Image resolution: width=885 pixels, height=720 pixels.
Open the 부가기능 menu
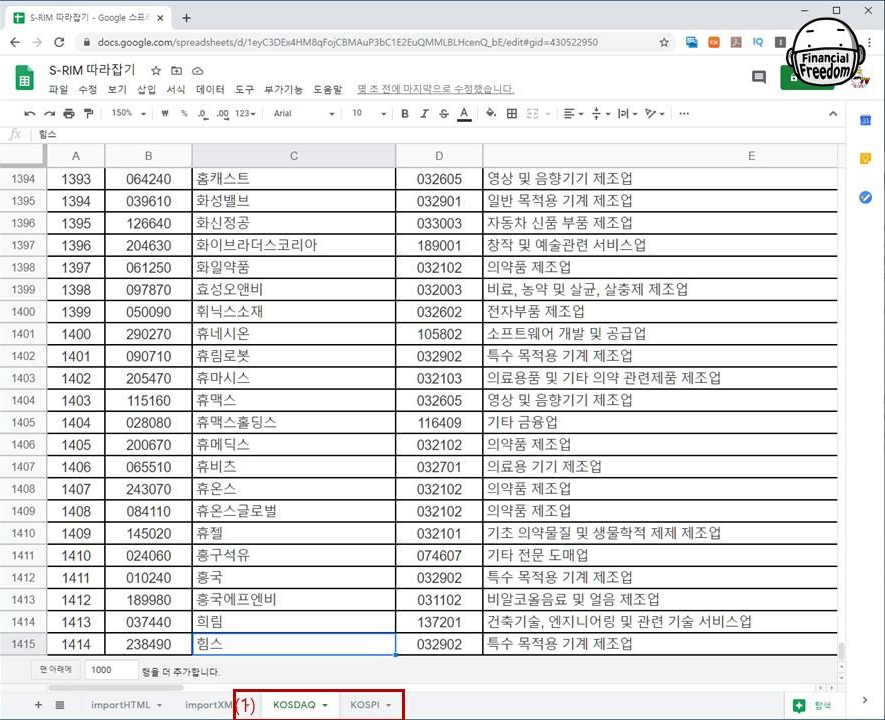[283, 89]
